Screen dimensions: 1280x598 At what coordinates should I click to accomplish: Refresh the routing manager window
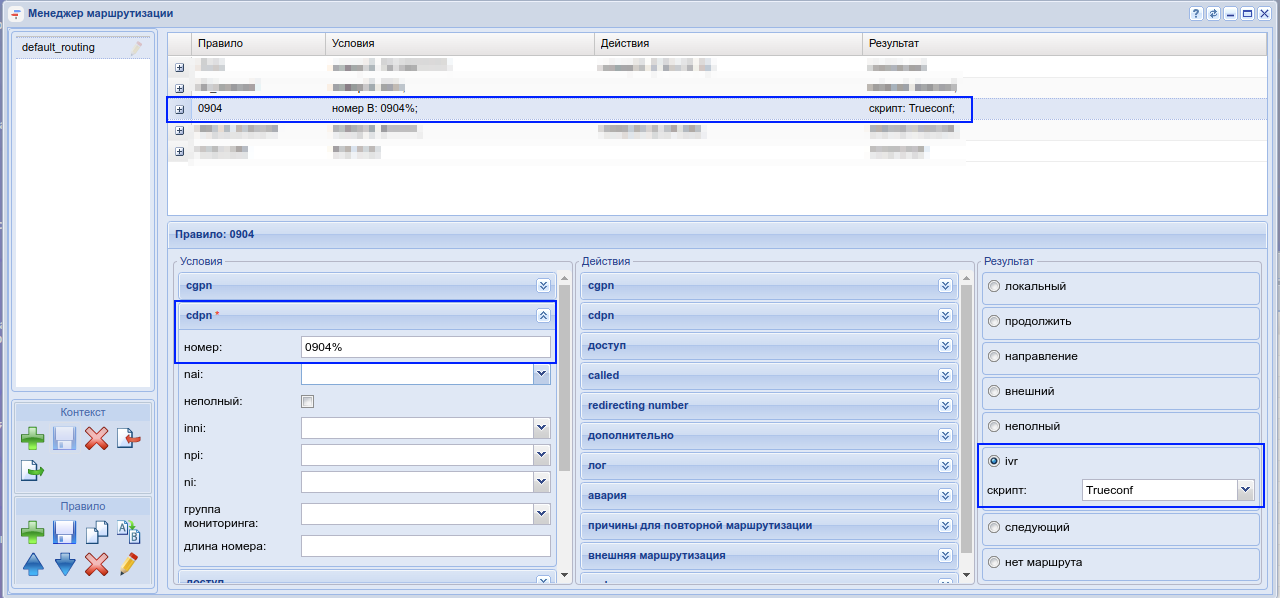pyautogui.click(x=1213, y=14)
